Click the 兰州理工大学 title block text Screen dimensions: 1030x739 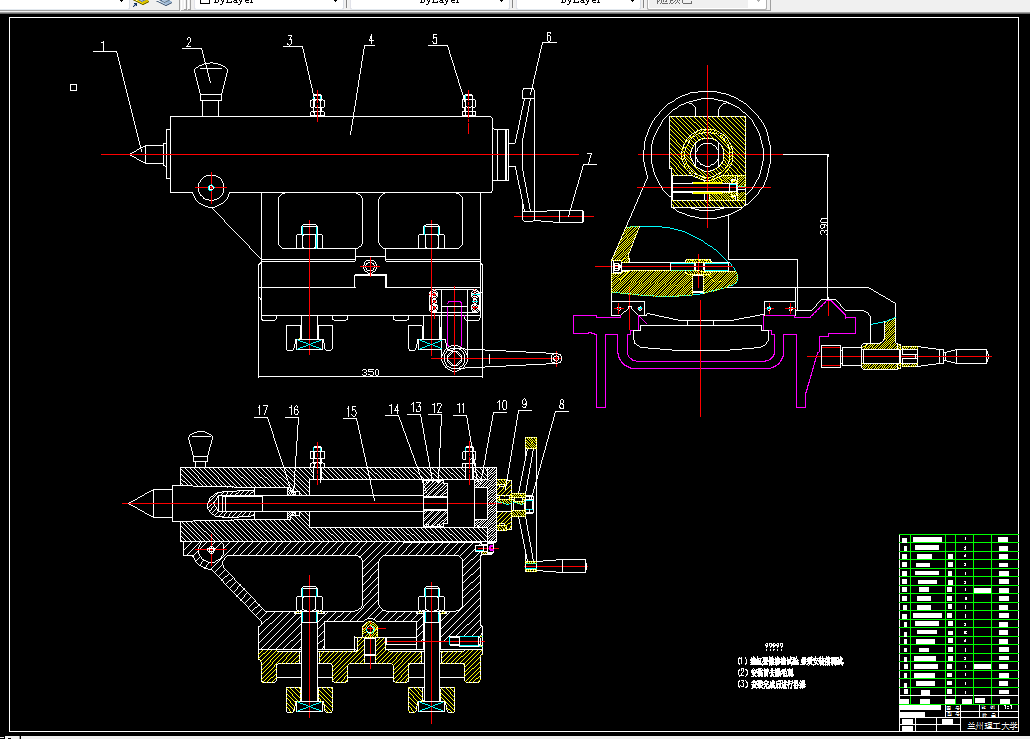pyautogui.click(x=992, y=726)
